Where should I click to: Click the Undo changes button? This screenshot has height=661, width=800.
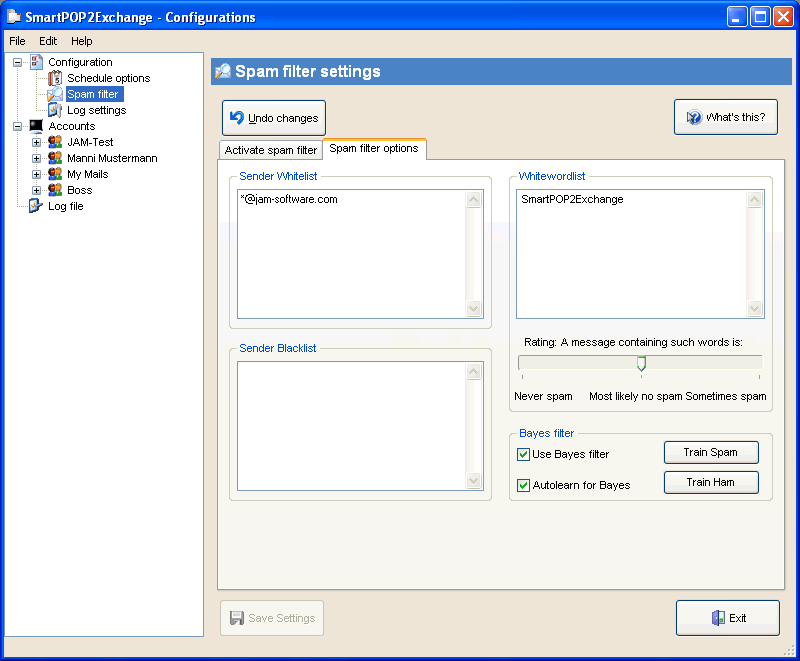coord(274,118)
